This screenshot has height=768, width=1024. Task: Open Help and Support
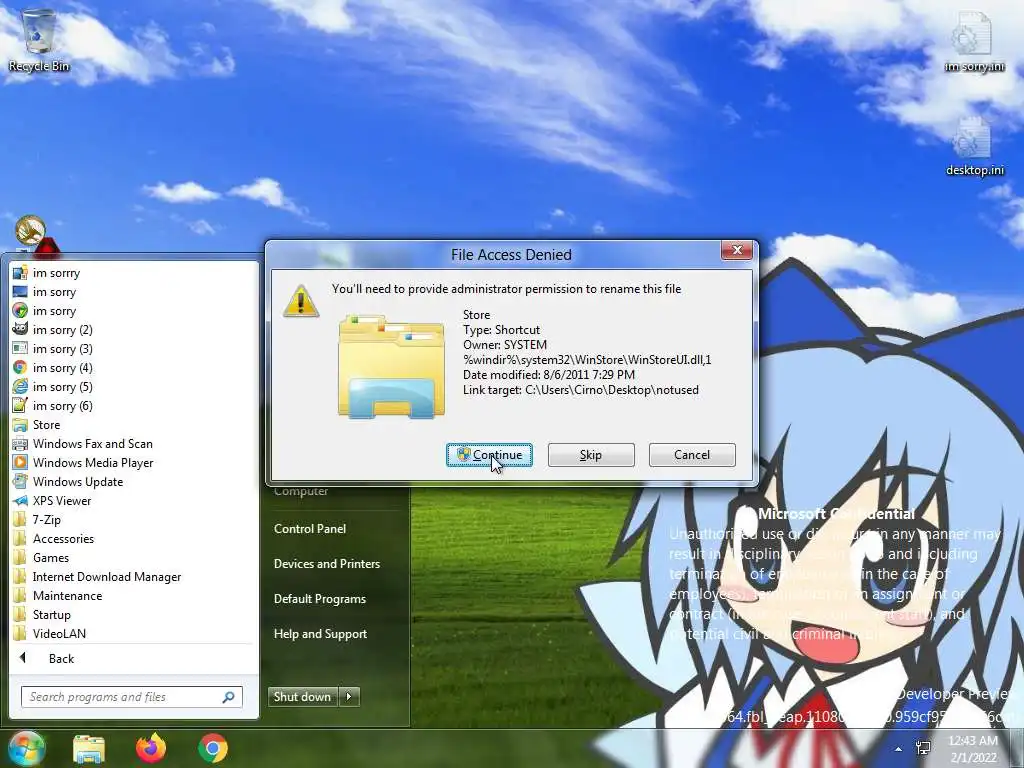coord(320,633)
